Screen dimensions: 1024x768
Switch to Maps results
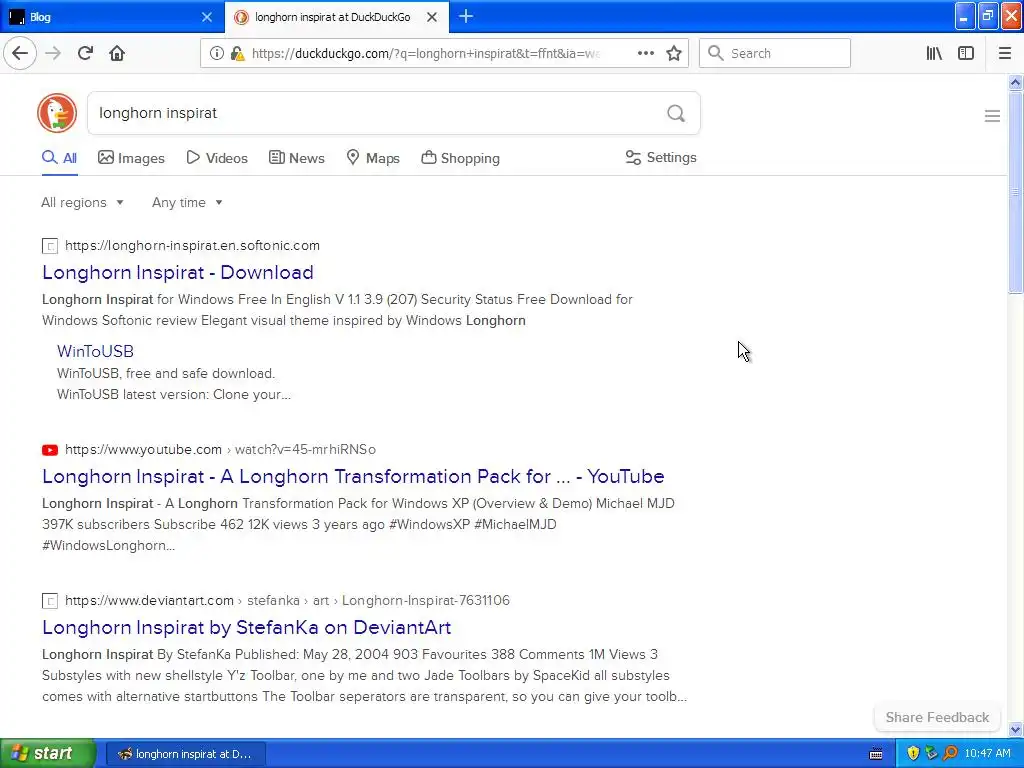(373, 158)
